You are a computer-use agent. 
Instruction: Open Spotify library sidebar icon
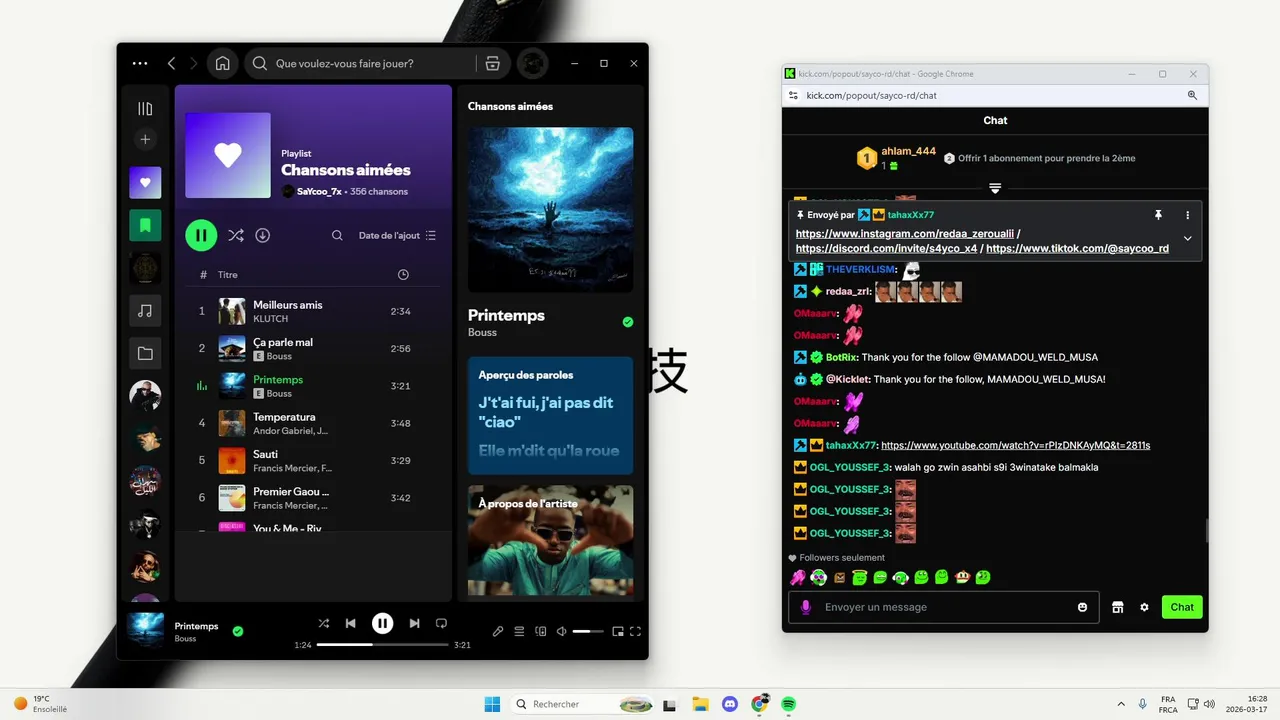(x=145, y=109)
